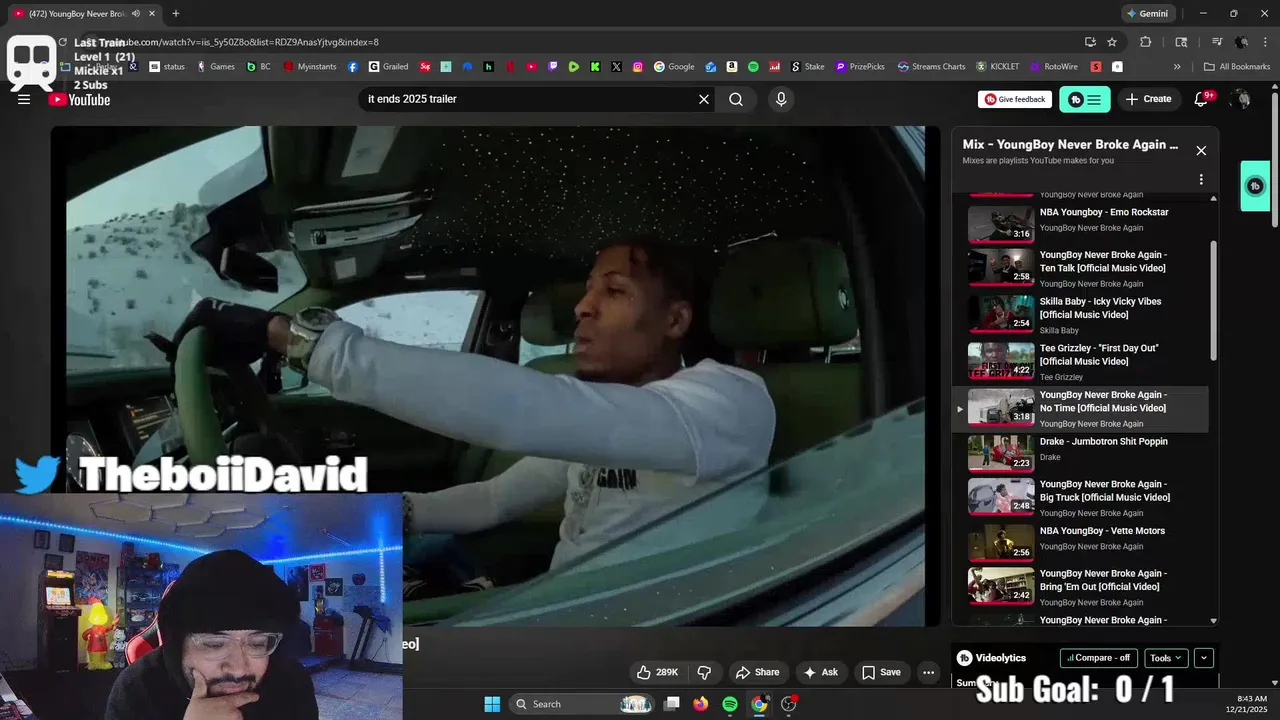This screenshot has width=1280, height=720.
Task: Expand the Videolytics Tools dropdown
Action: click(x=1165, y=658)
